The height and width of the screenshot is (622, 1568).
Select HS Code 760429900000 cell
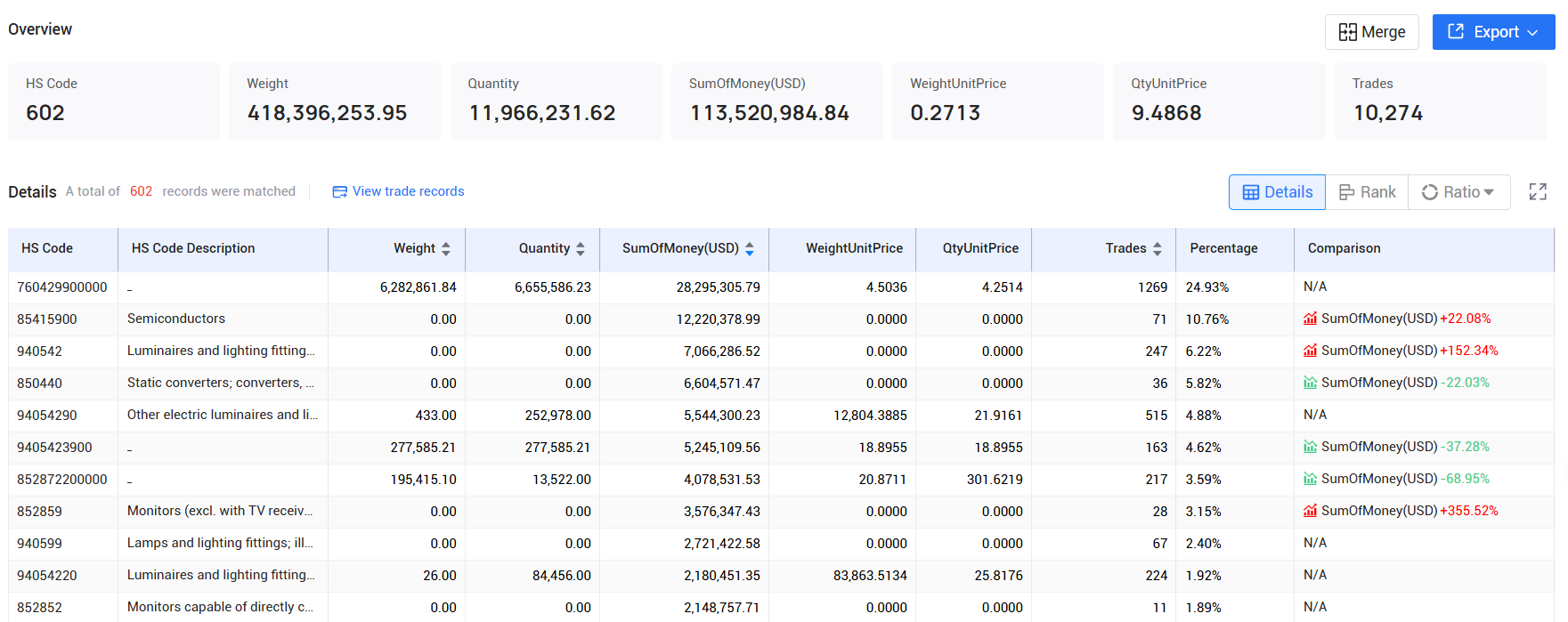(62, 287)
